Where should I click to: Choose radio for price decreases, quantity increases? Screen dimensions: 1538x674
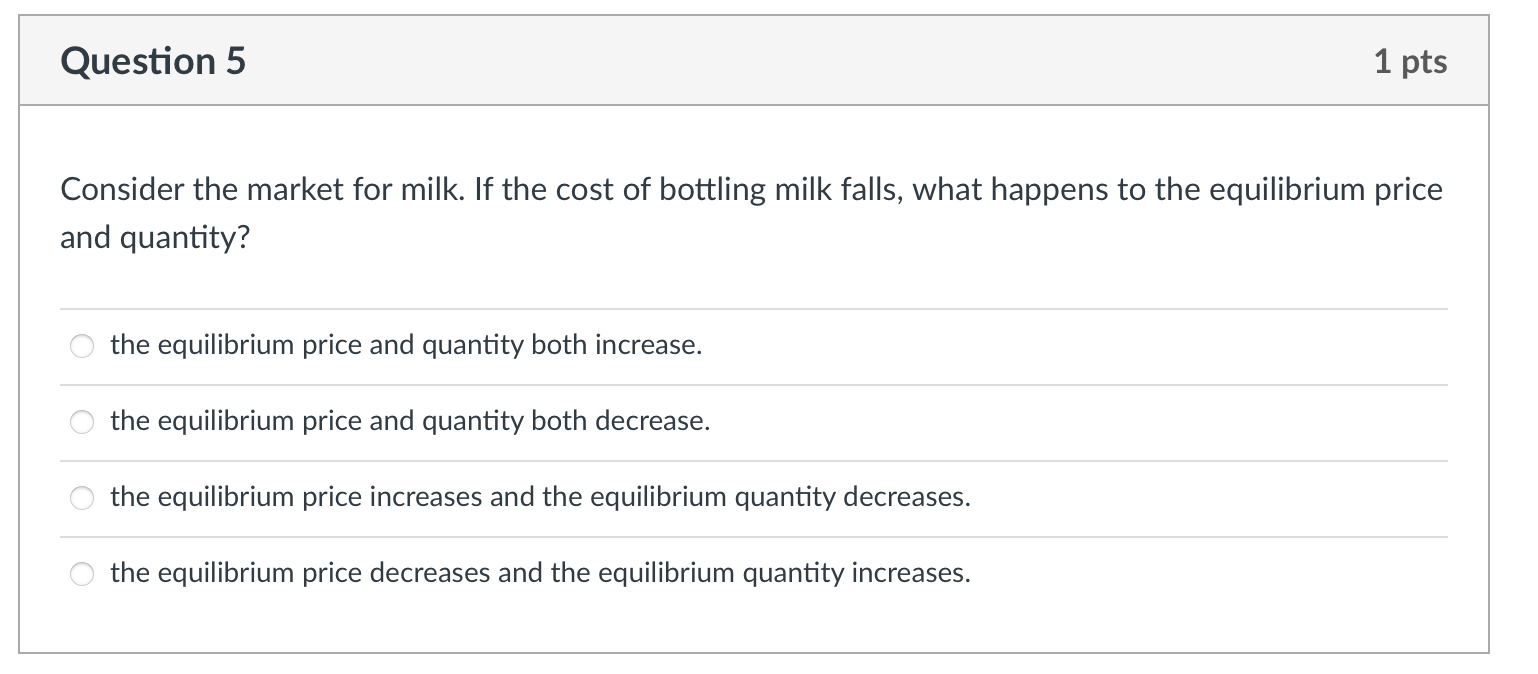point(82,575)
